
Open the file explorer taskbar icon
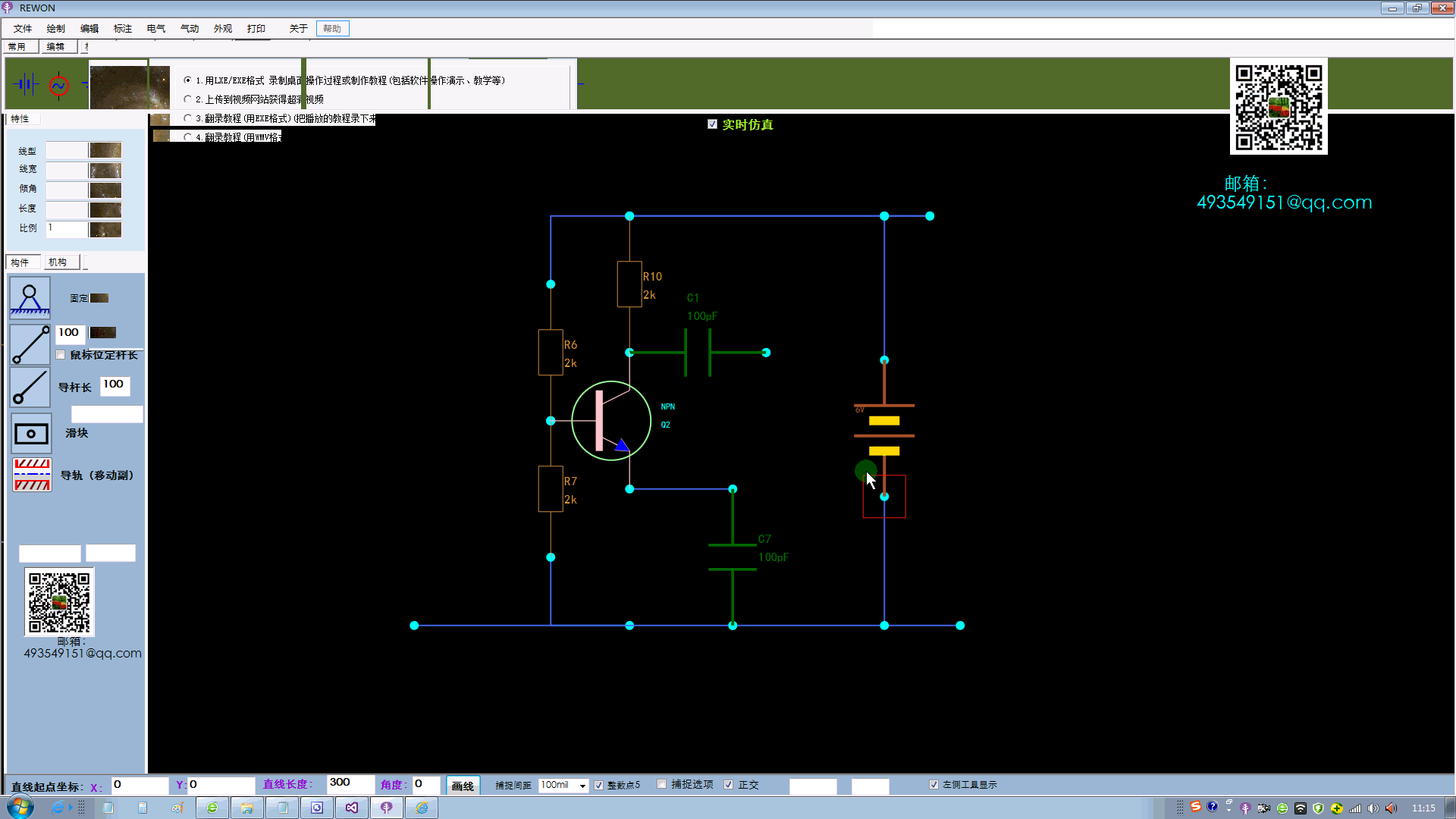point(247,808)
